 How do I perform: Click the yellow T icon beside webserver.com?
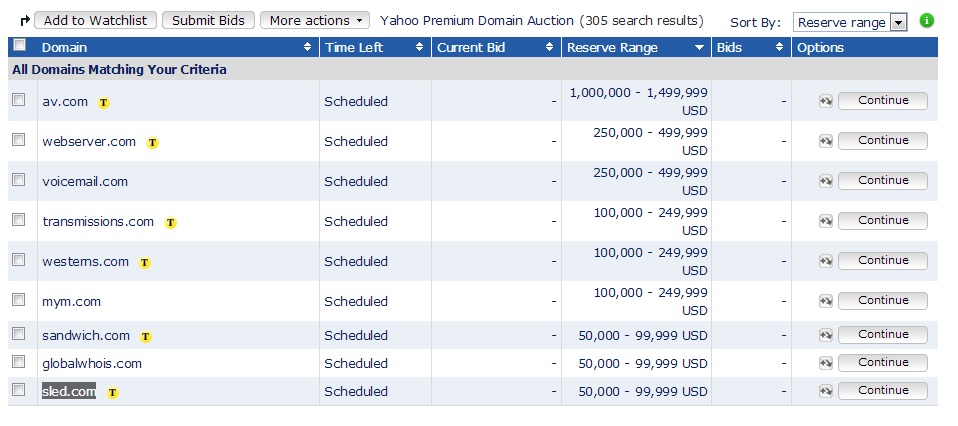tap(152, 142)
